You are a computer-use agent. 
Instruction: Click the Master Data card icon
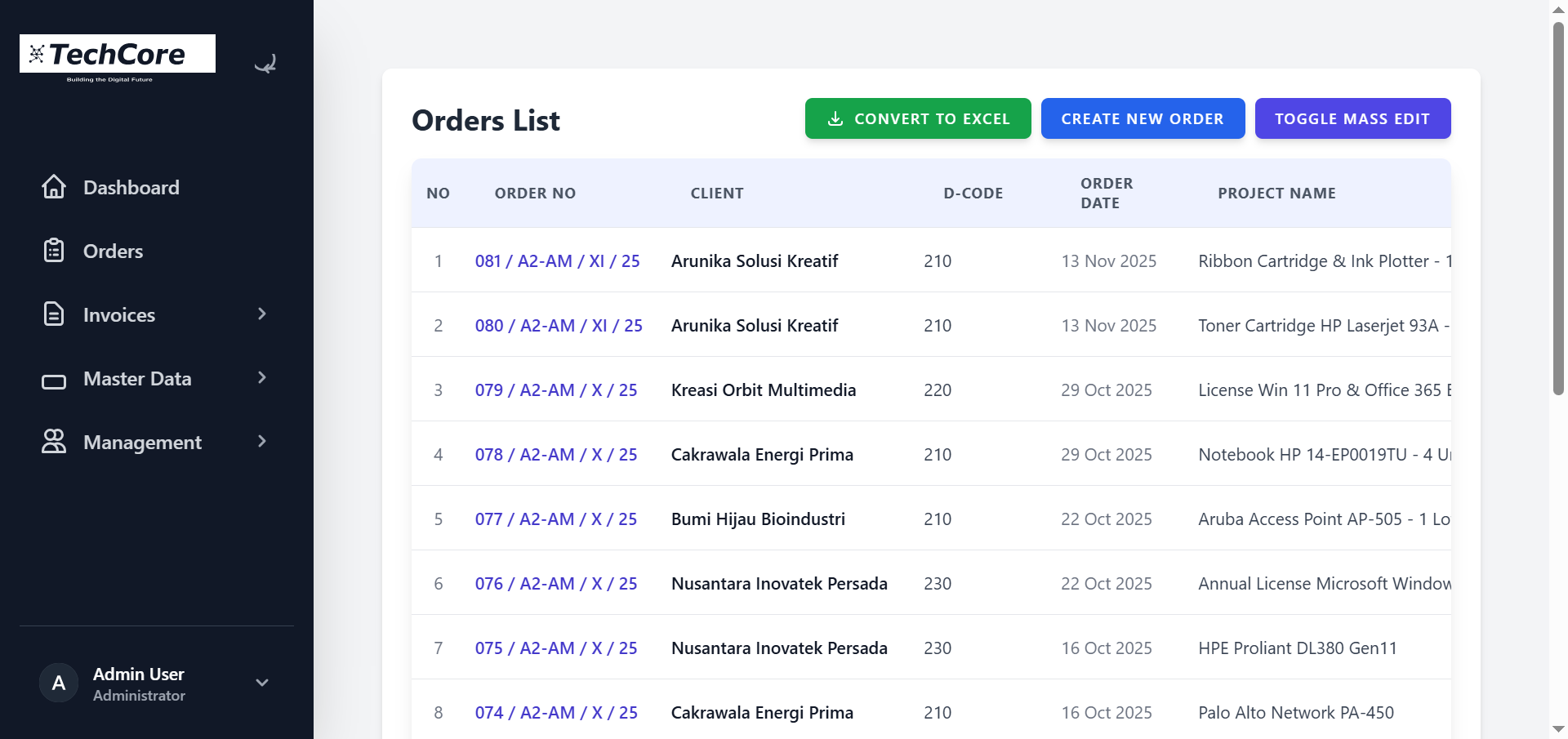[x=54, y=378]
